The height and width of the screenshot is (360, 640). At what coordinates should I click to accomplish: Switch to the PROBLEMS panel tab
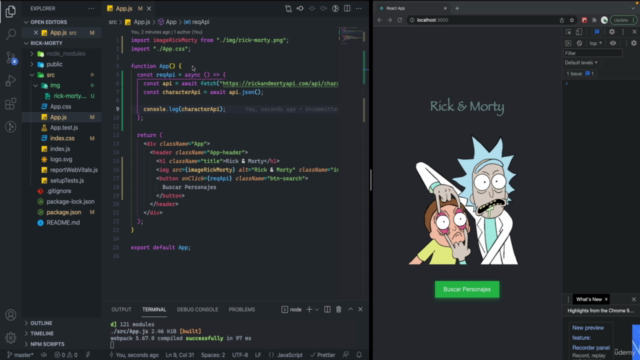pos(242,309)
